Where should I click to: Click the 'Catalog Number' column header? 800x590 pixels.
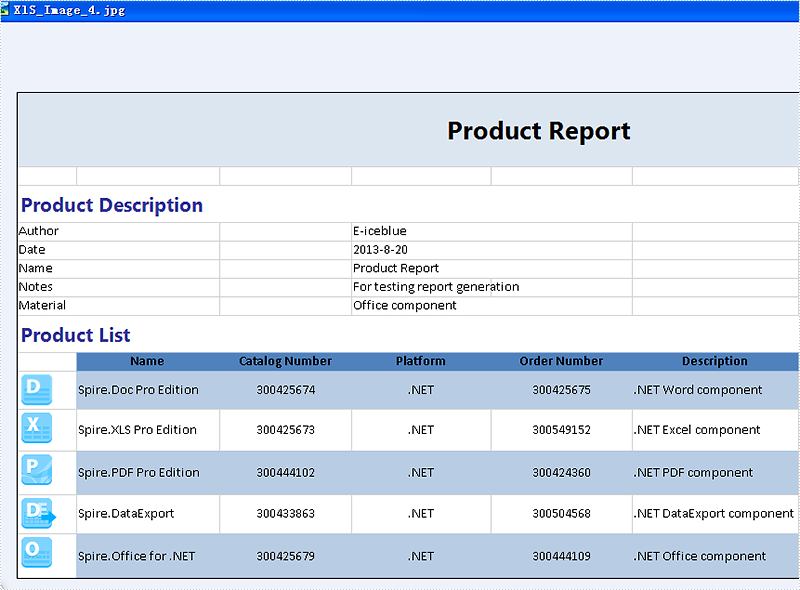point(285,361)
